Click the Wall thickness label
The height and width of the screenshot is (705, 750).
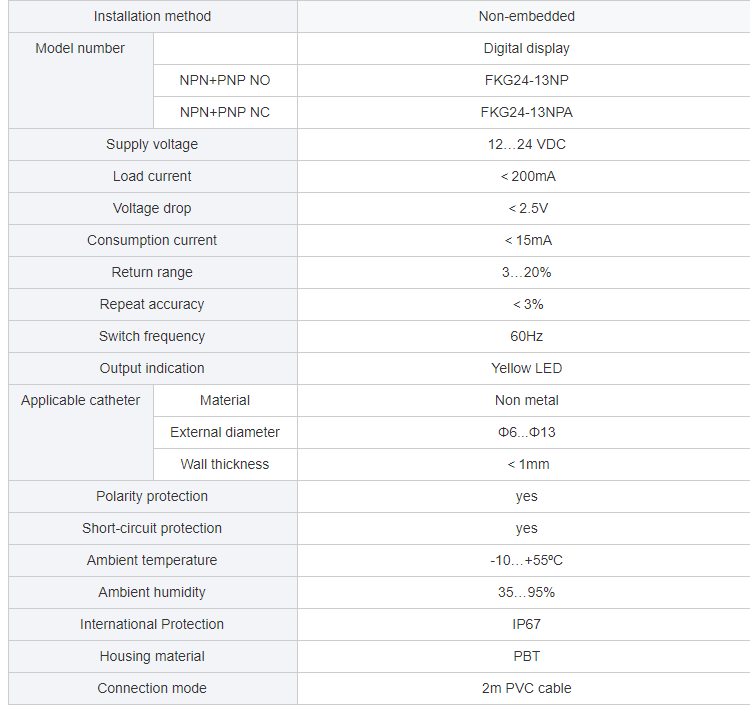coord(225,464)
